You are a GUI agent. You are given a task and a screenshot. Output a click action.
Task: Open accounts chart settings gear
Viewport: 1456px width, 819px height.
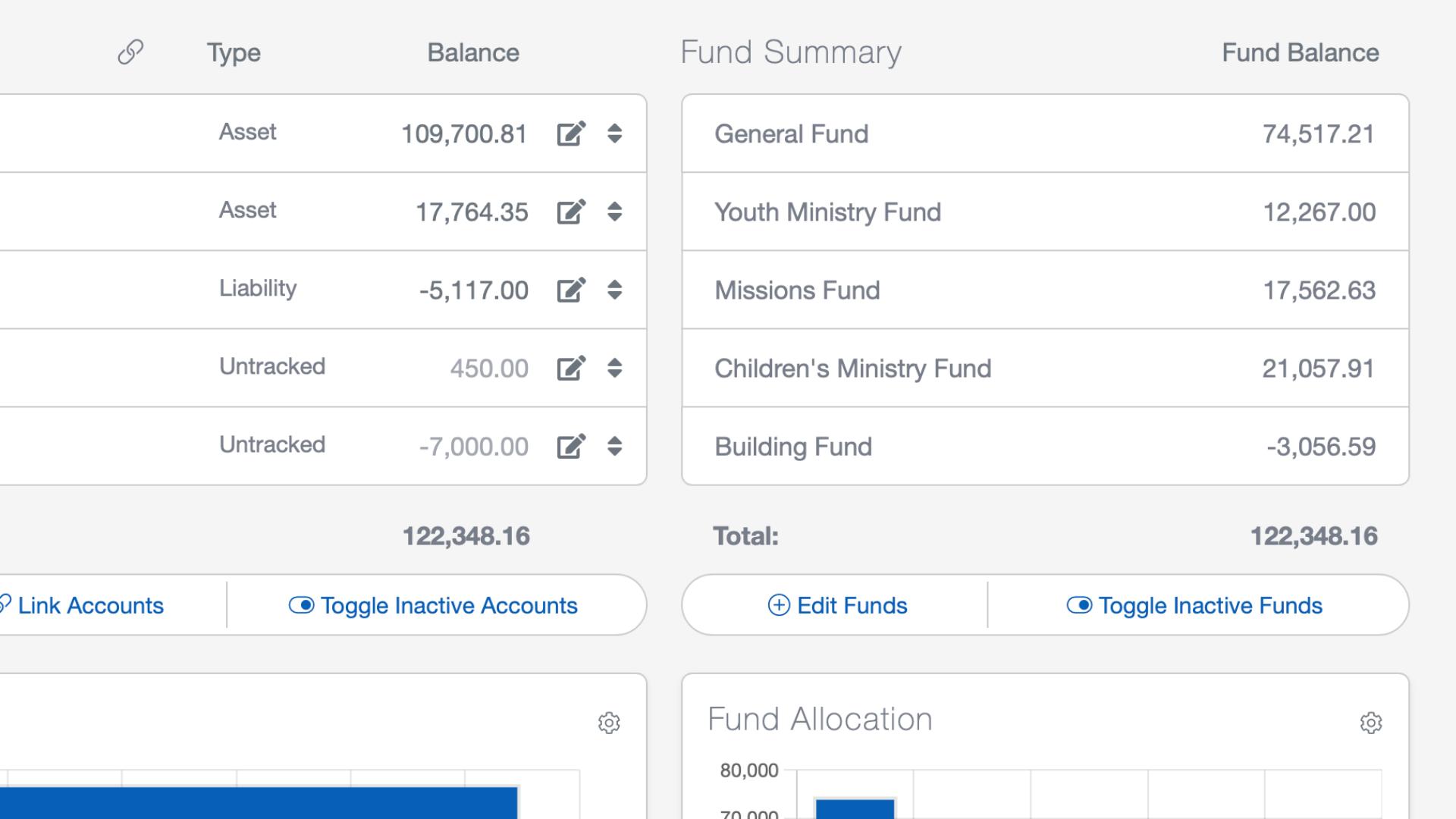click(x=609, y=723)
